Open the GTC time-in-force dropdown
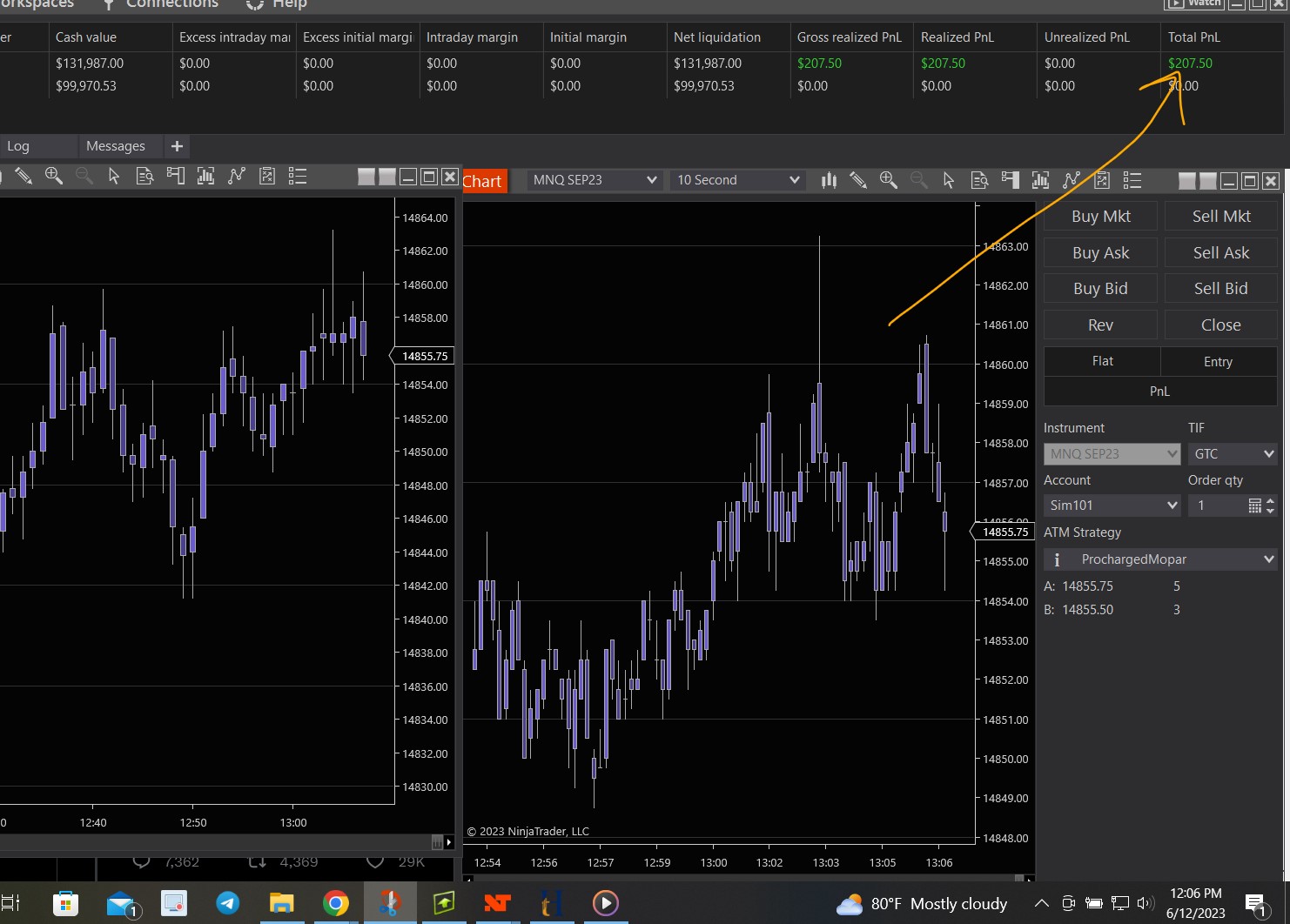 click(1233, 454)
